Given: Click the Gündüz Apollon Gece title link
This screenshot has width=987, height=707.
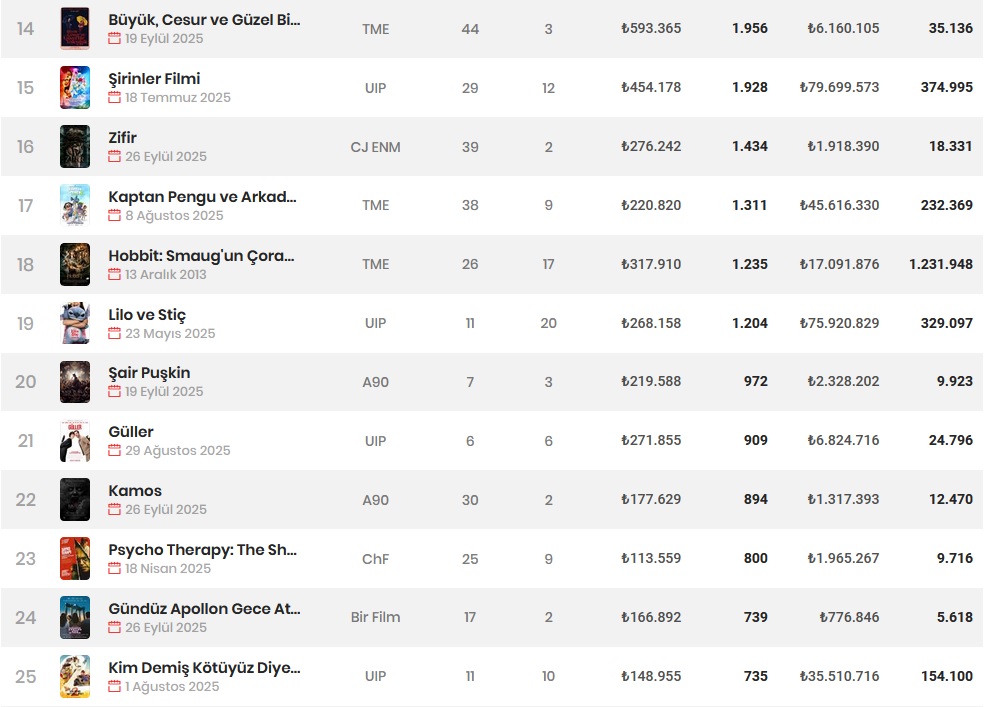Looking at the screenshot, I should click(204, 608).
